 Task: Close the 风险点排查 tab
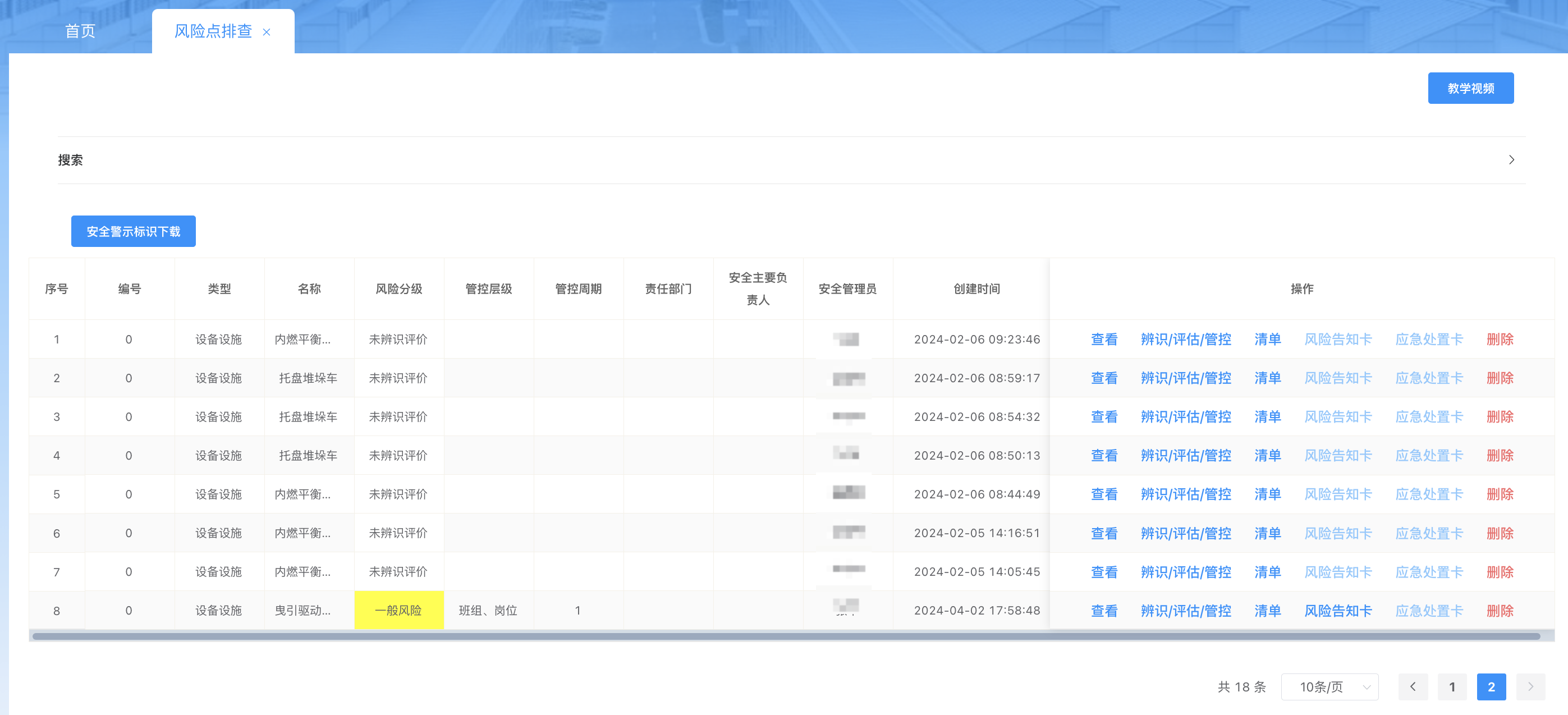(x=267, y=32)
